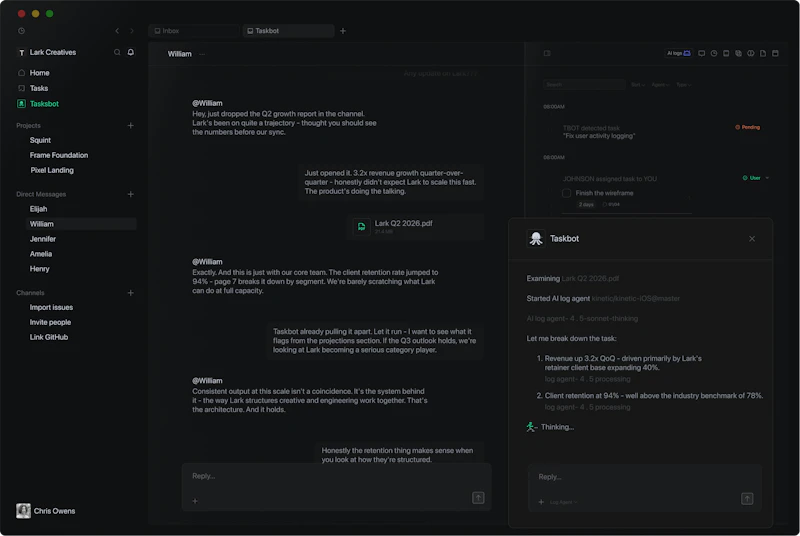Viewport: 800px width, 536px height.
Task: Add a new channel with the plus icon
Action: (x=131, y=293)
